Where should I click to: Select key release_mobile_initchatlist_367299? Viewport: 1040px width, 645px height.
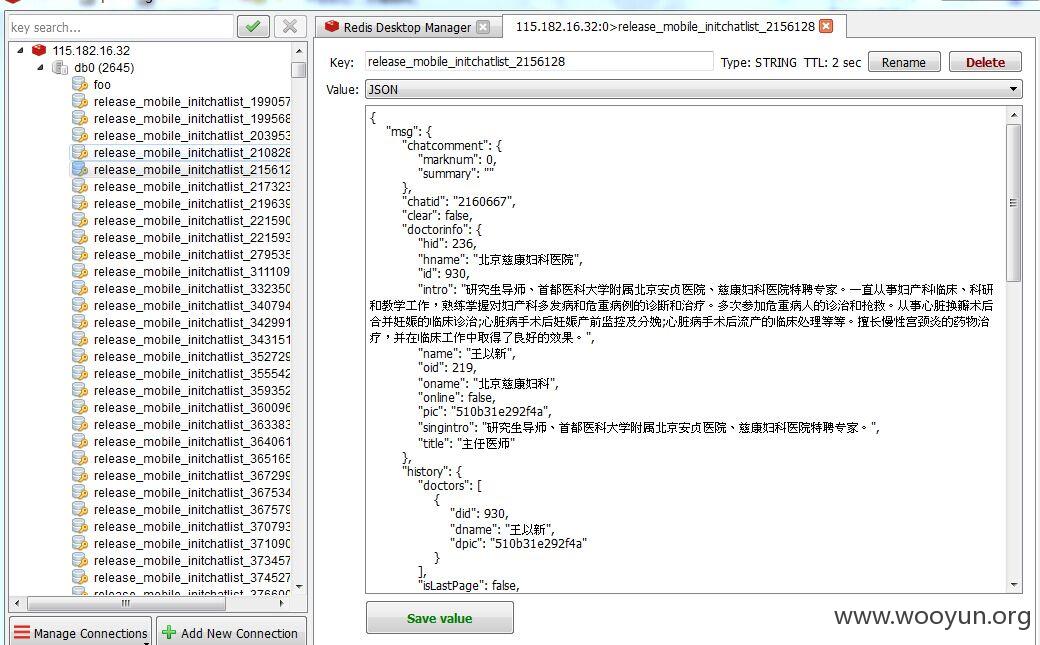tap(192, 476)
